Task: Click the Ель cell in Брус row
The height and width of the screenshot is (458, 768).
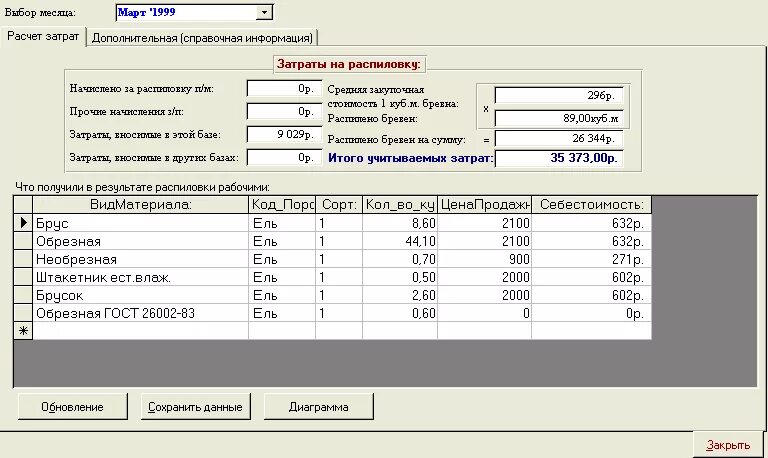Action: [282, 223]
